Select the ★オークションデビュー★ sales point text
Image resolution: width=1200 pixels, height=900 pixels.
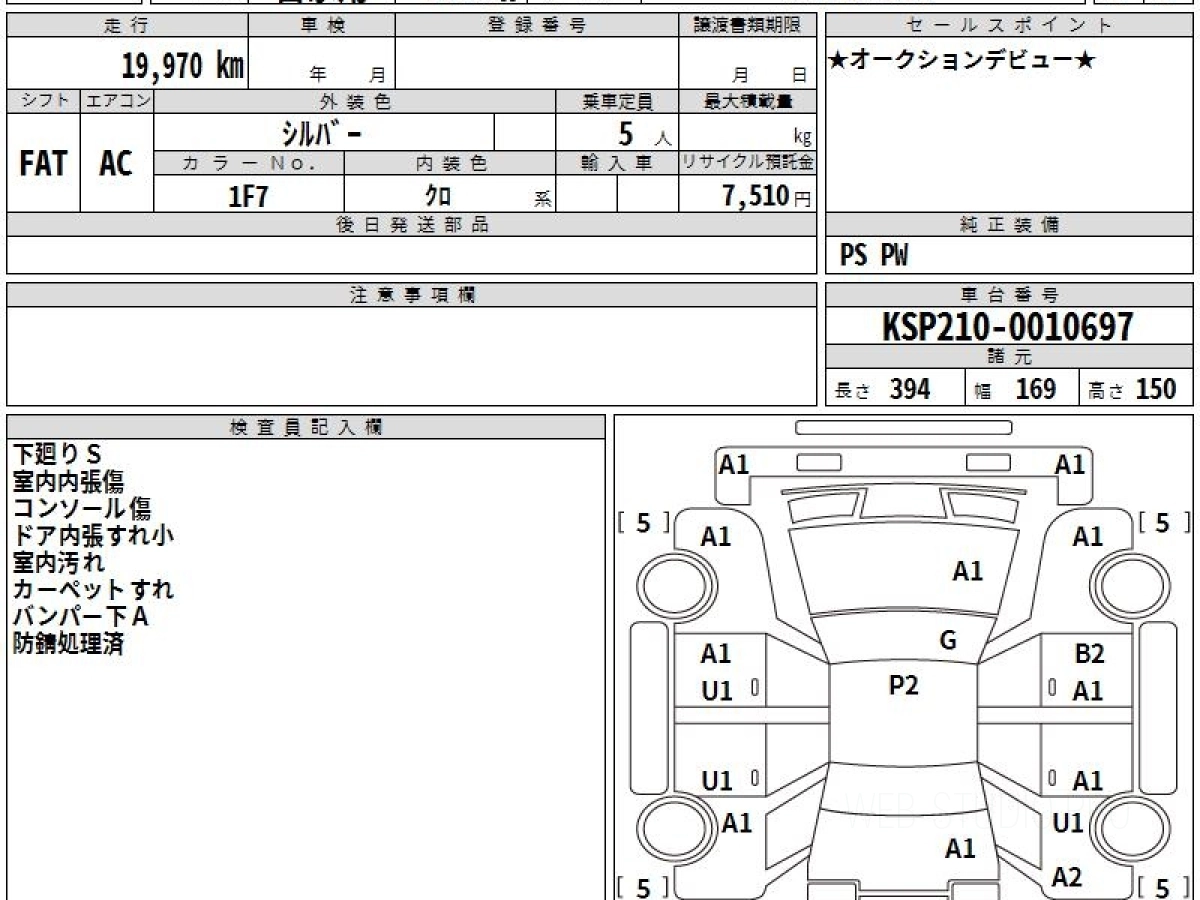[x=962, y=61]
